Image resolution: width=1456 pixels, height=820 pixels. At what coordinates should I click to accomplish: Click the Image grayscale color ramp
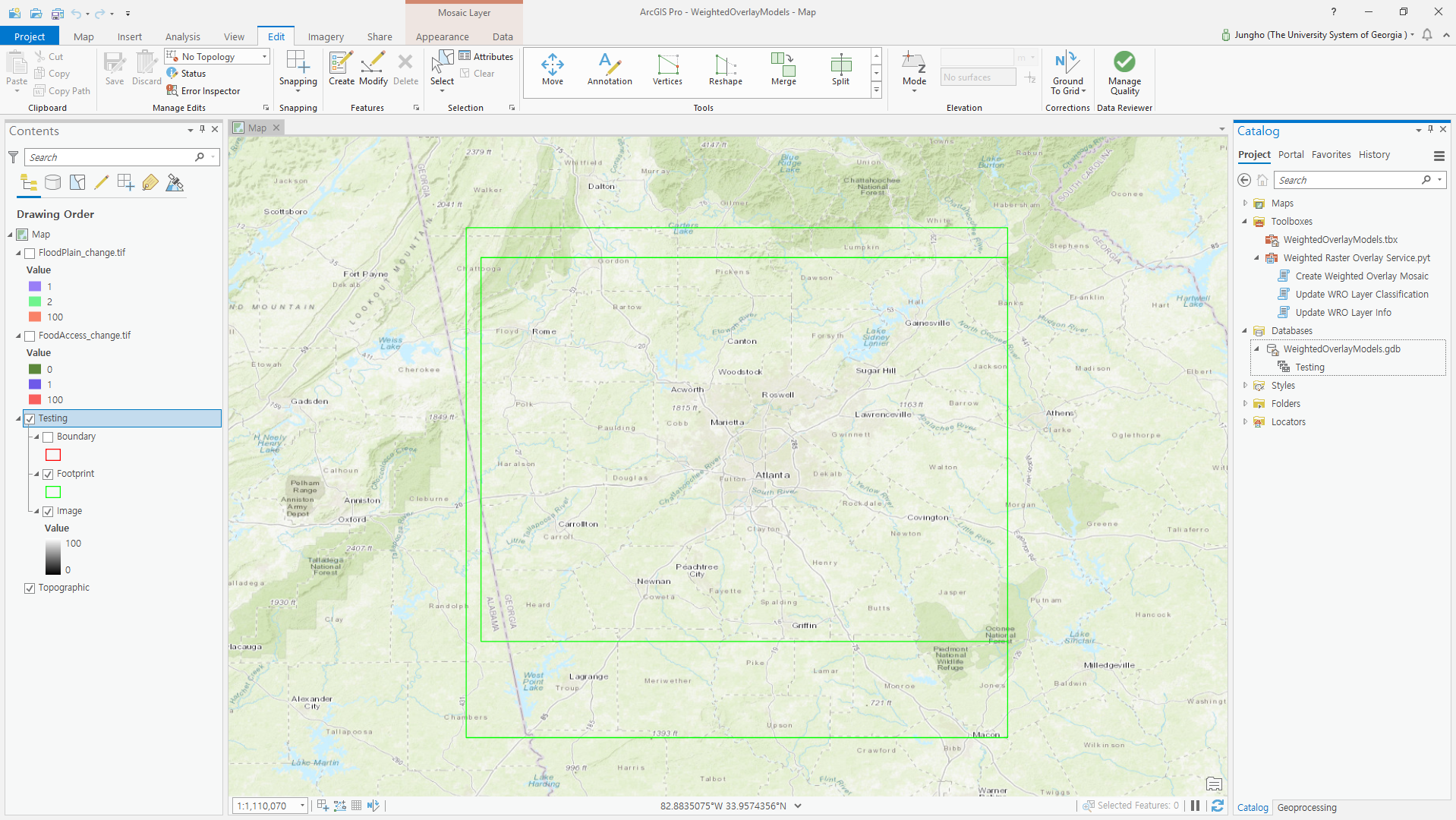coord(52,557)
